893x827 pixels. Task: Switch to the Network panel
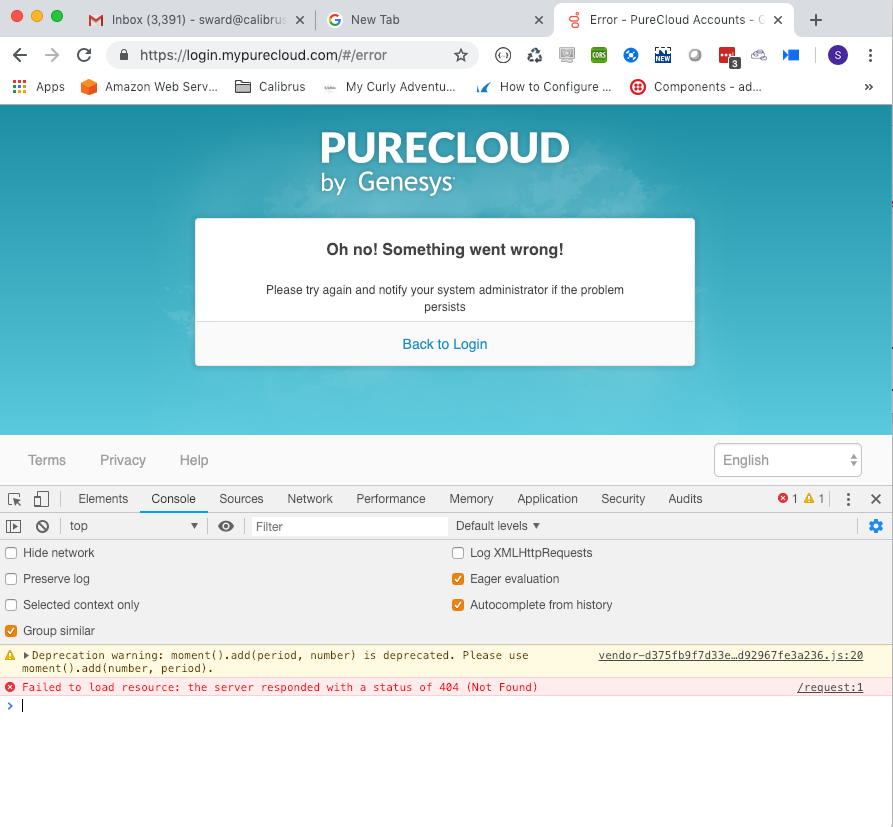click(309, 498)
